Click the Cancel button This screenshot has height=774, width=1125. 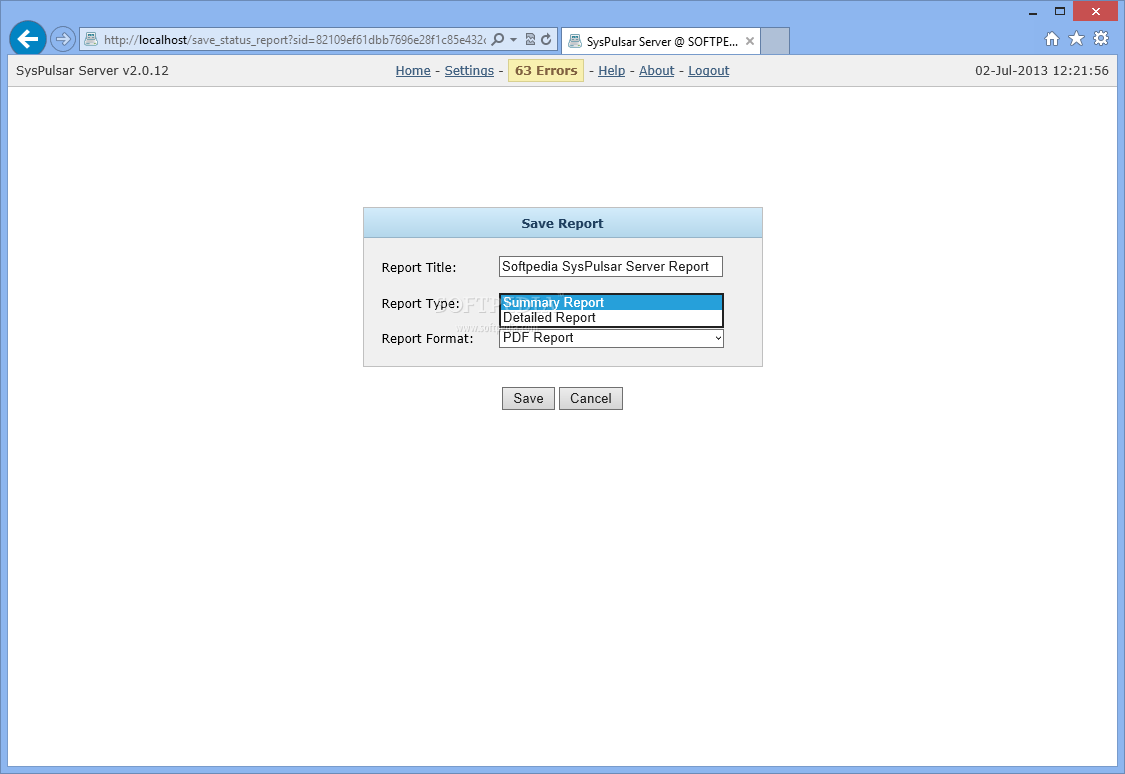coord(590,398)
